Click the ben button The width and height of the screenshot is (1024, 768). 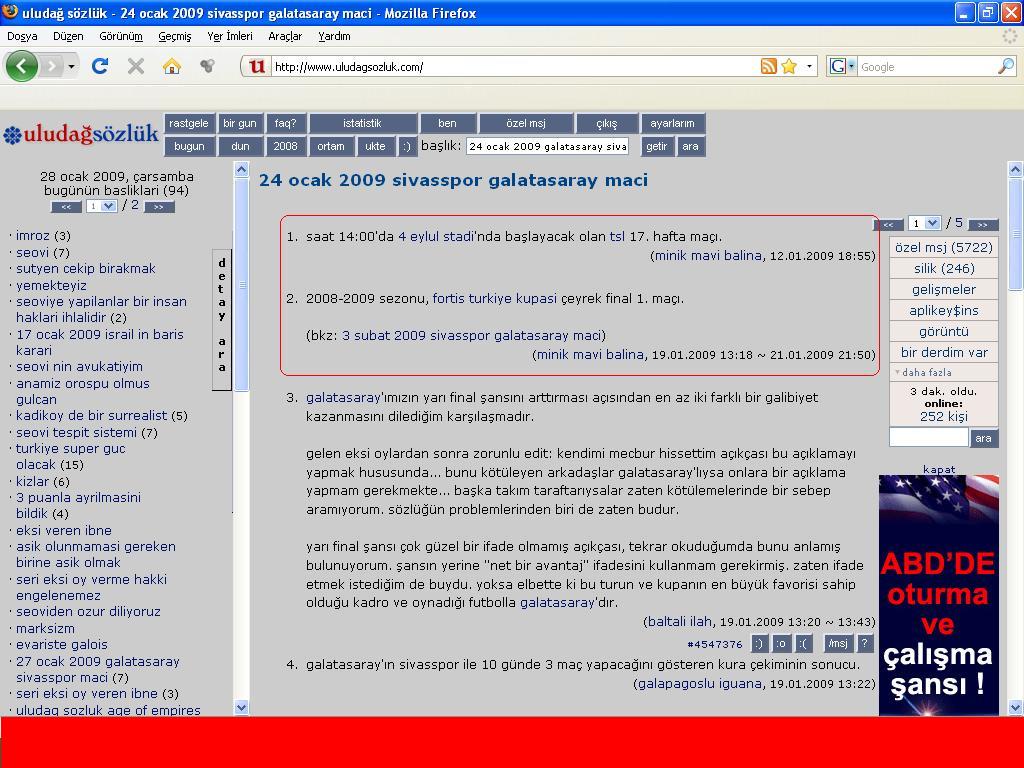point(447,123)
